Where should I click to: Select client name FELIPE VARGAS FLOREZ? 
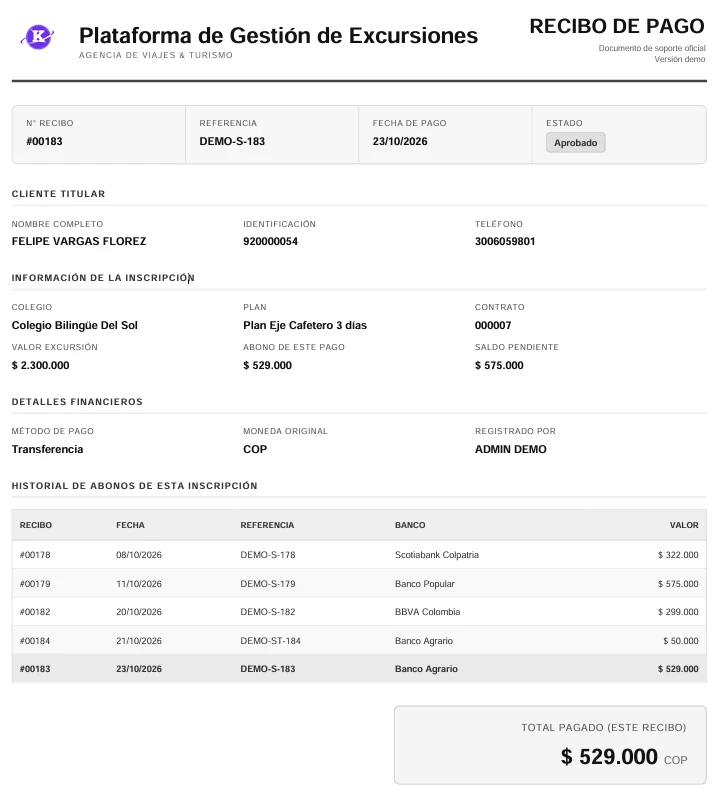click(x=79, y=241)
